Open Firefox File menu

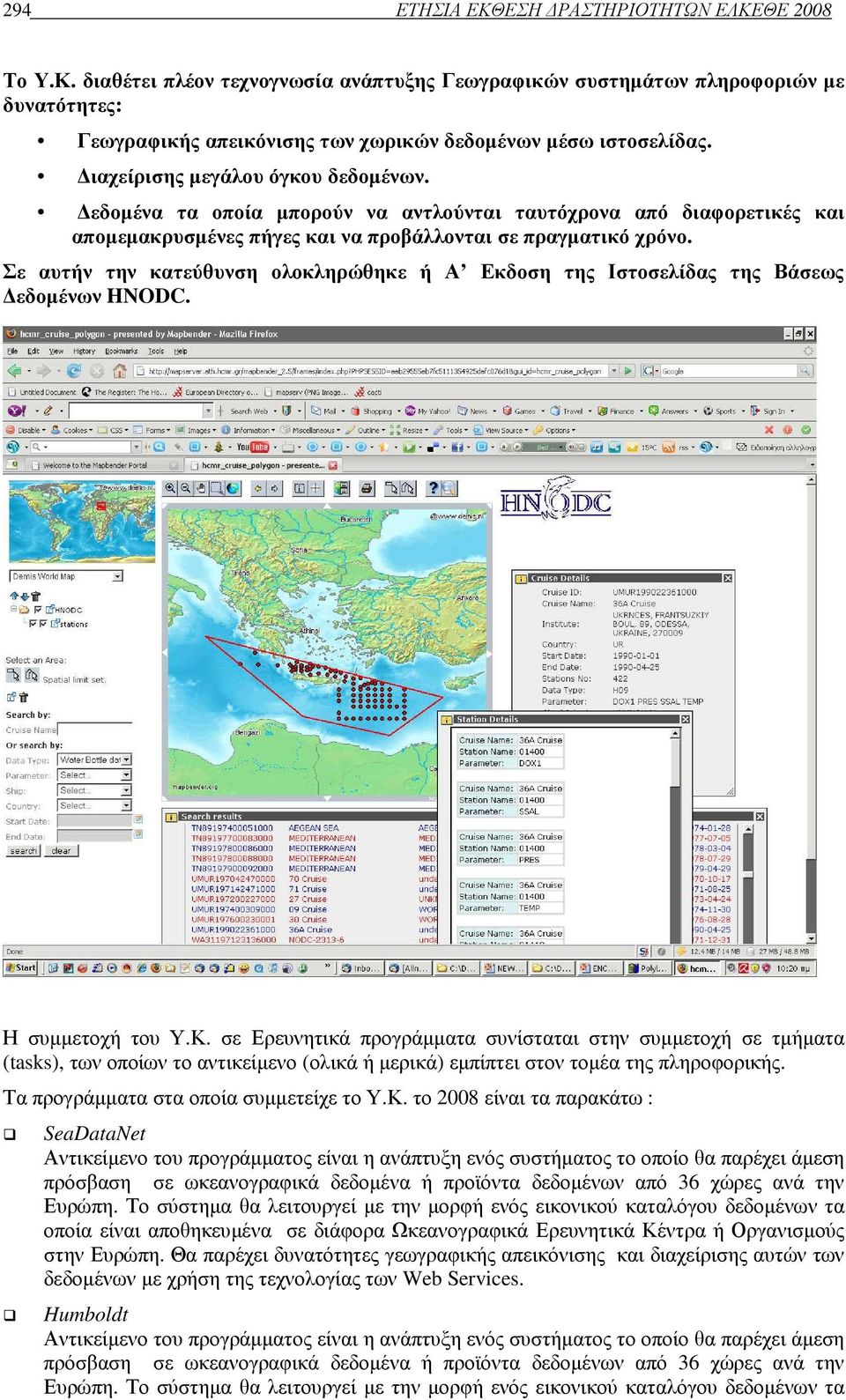tap(12, 351)
